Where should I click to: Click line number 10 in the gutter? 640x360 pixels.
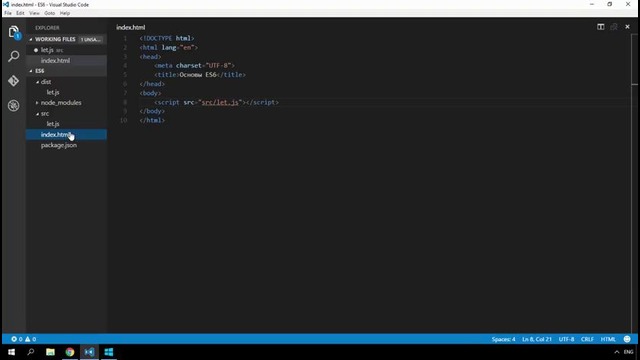pyautogui.click(x=124, y=120)
